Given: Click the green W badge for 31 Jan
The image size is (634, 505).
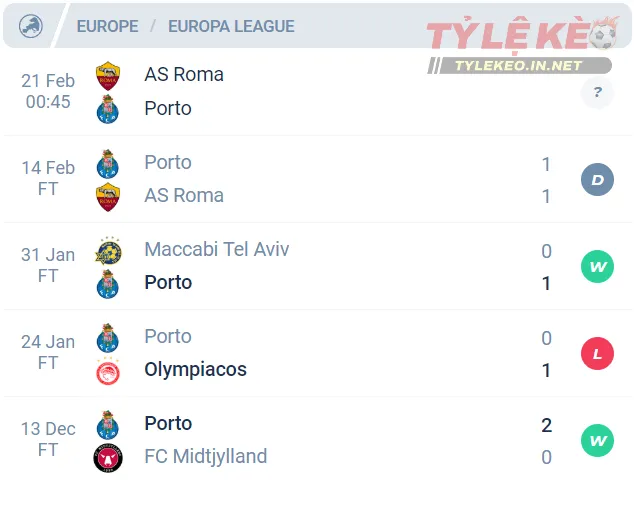Looking at the screenshot, I should [597, 267].
